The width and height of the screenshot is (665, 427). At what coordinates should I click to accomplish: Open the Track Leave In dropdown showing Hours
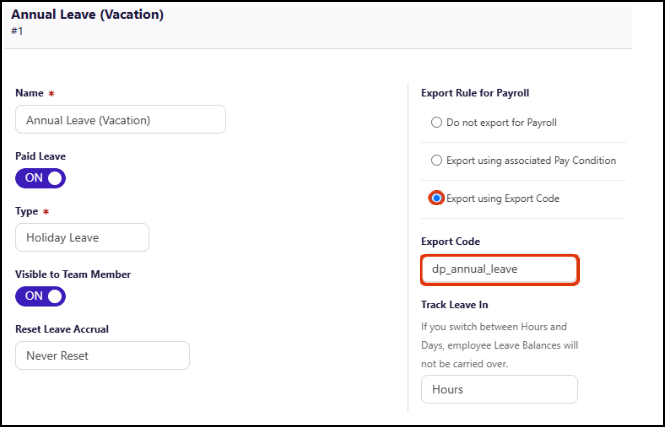coord(498,389)
